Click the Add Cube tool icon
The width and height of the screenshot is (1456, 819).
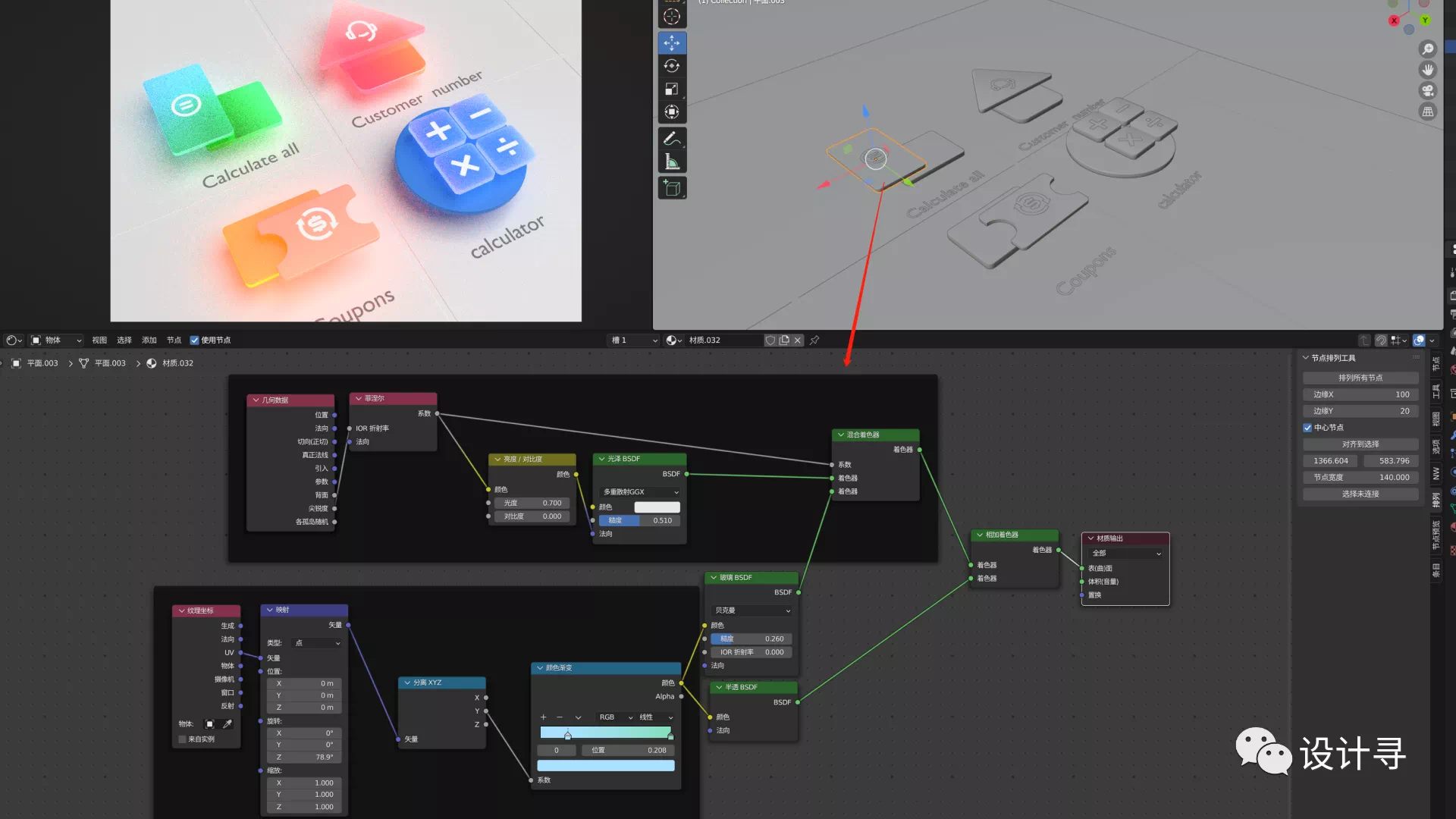point(672,188)
